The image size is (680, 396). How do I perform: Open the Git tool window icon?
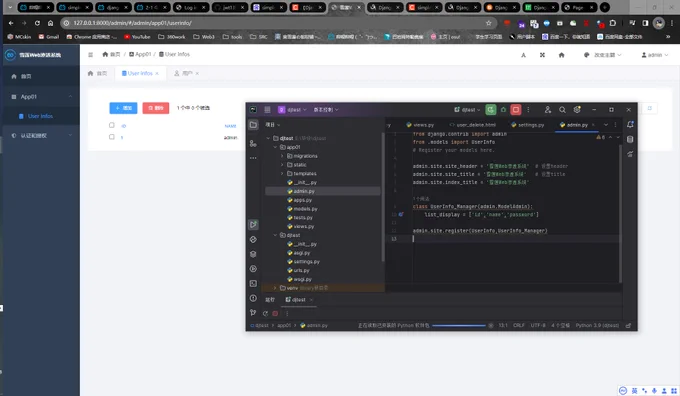tap(253, 313)
